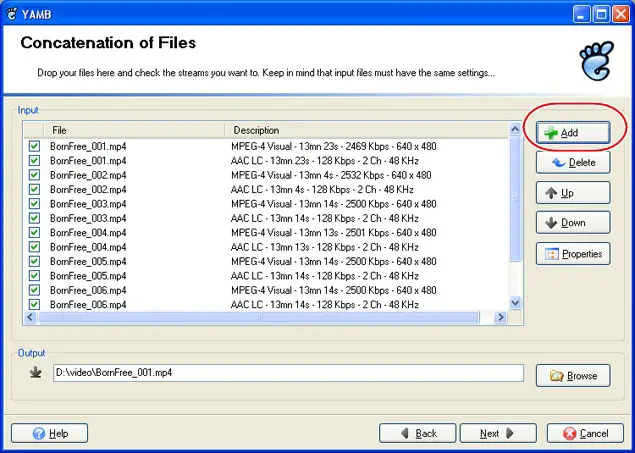Image resolution: width=635 pixels, height=453 pixels.
Task: Proceed with the Next button
Action: point(498,434)
